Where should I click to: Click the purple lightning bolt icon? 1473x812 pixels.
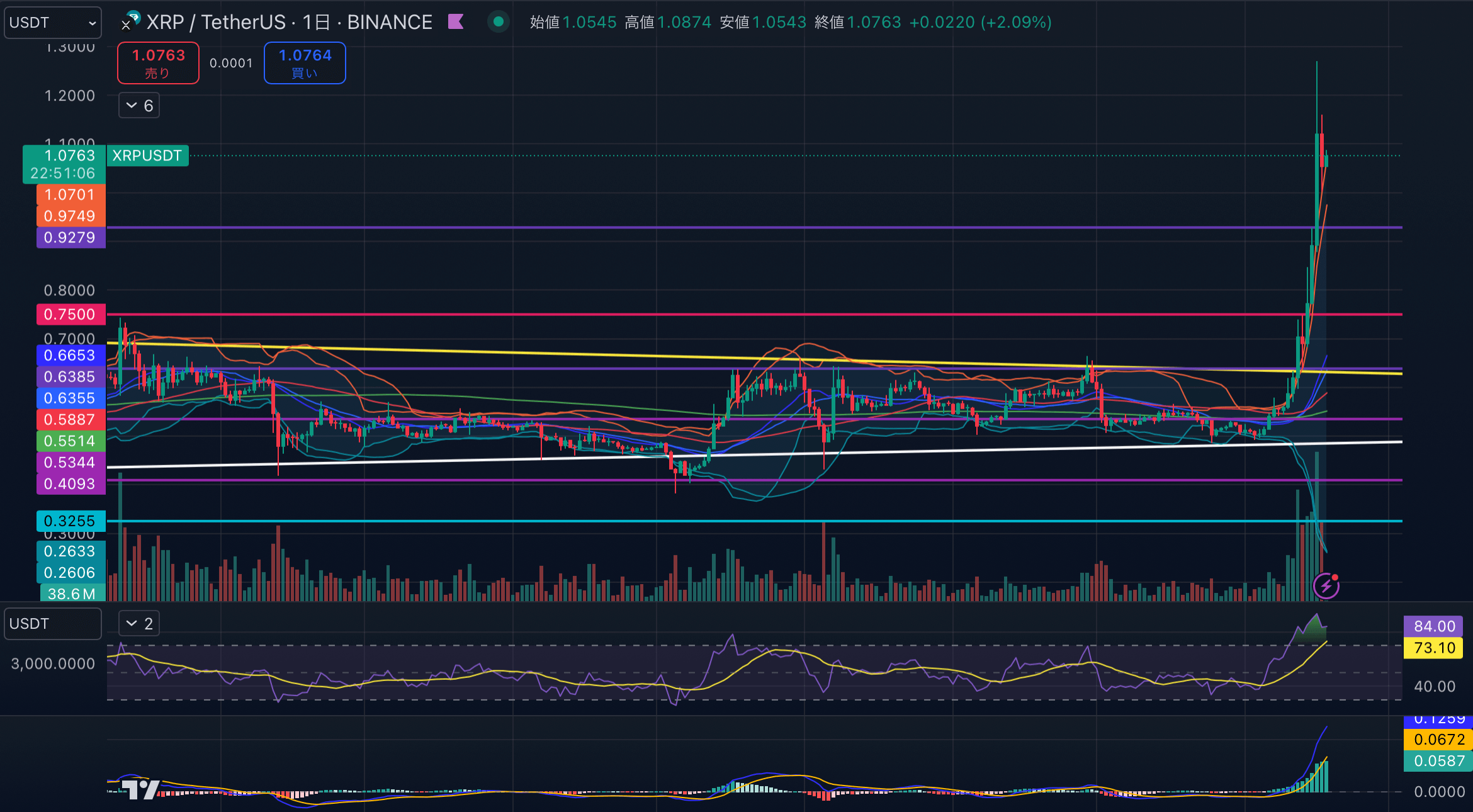[x=1326, y=586]
